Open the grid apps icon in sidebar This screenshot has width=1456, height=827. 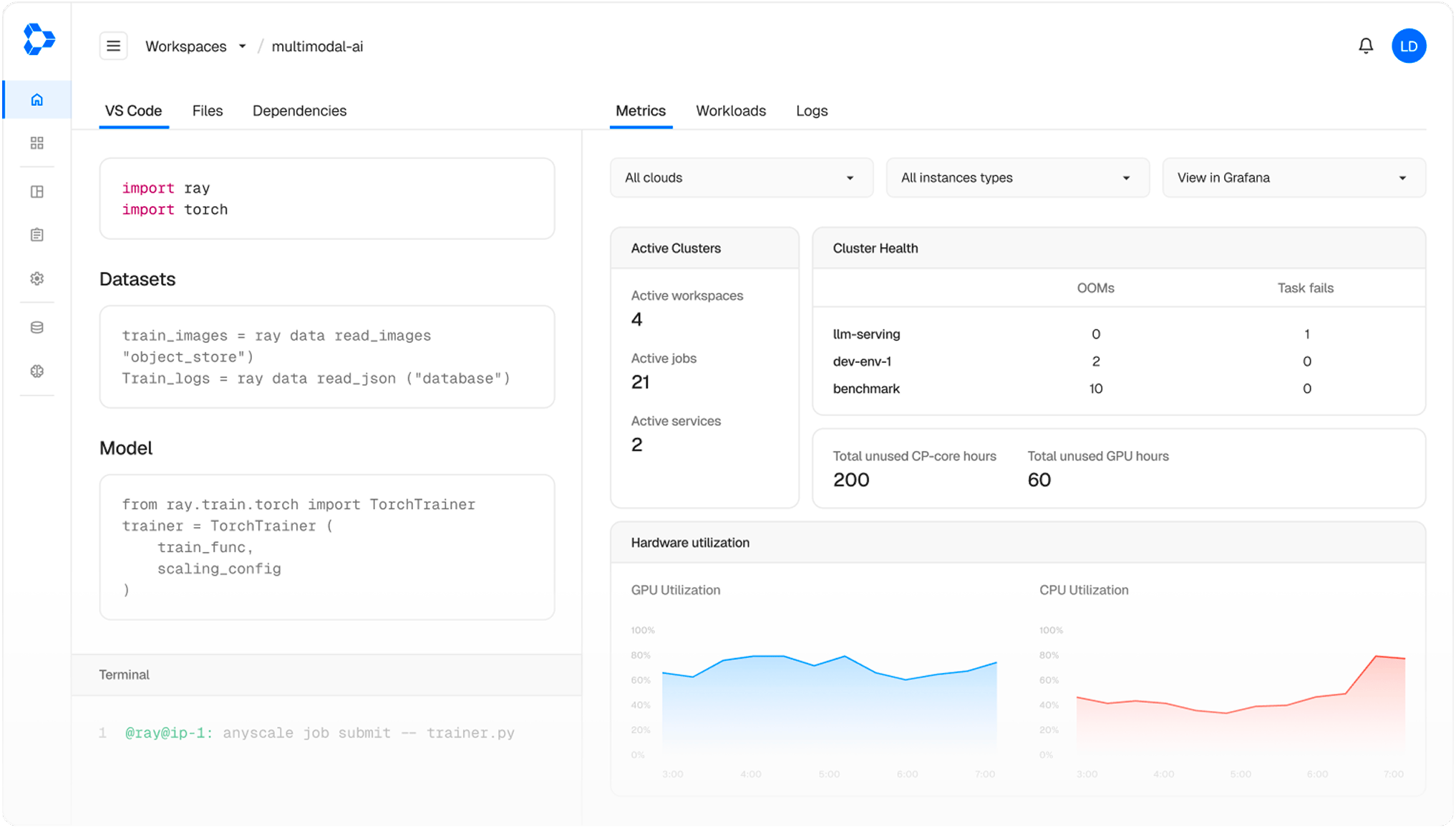(x=37, y=143)
